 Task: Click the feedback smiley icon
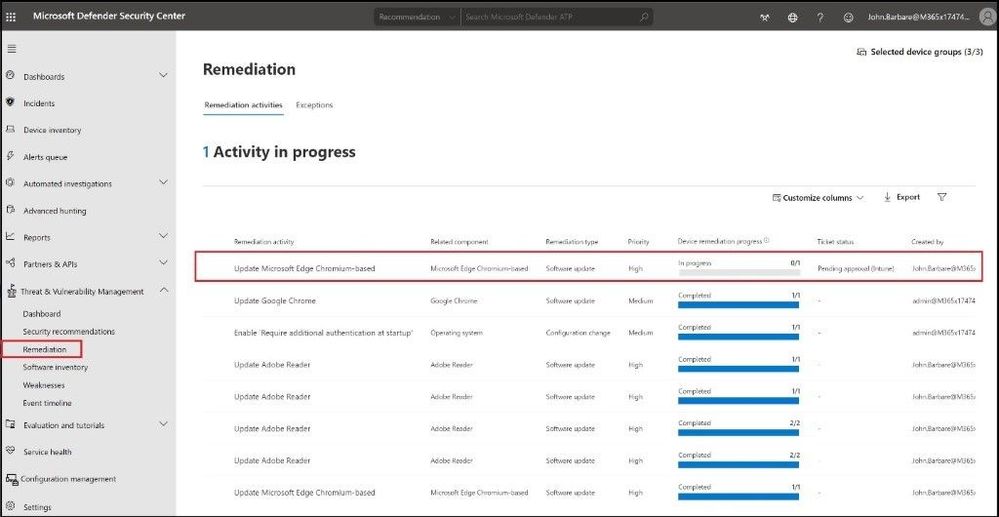848,17
